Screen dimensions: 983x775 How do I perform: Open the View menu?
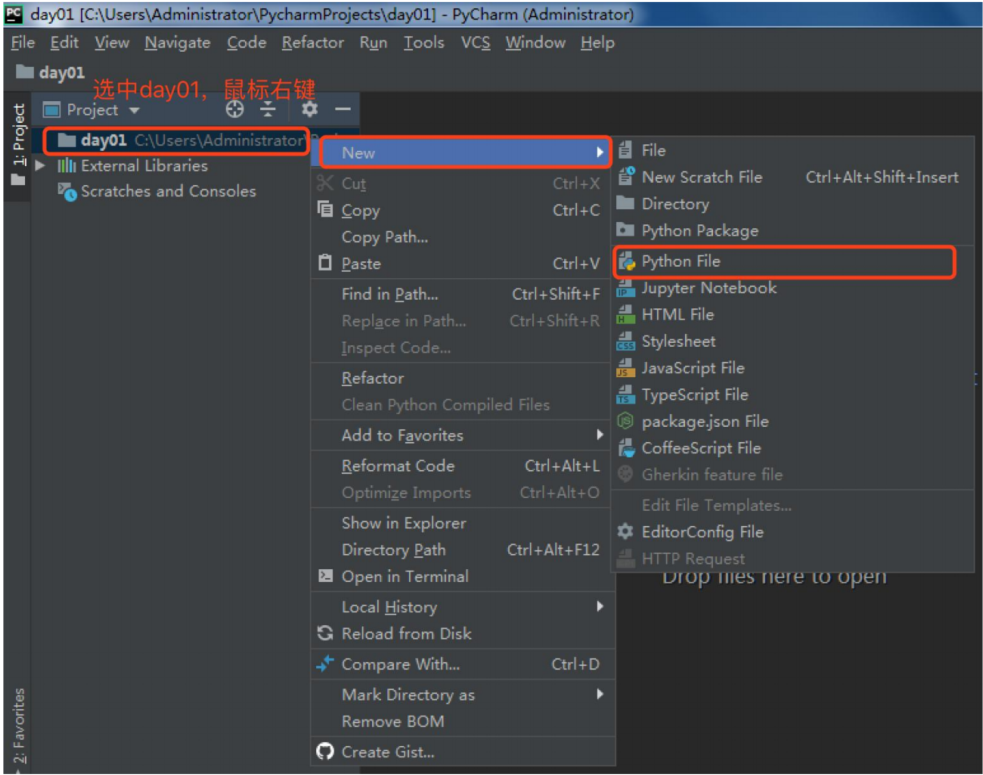click(112, 43)
